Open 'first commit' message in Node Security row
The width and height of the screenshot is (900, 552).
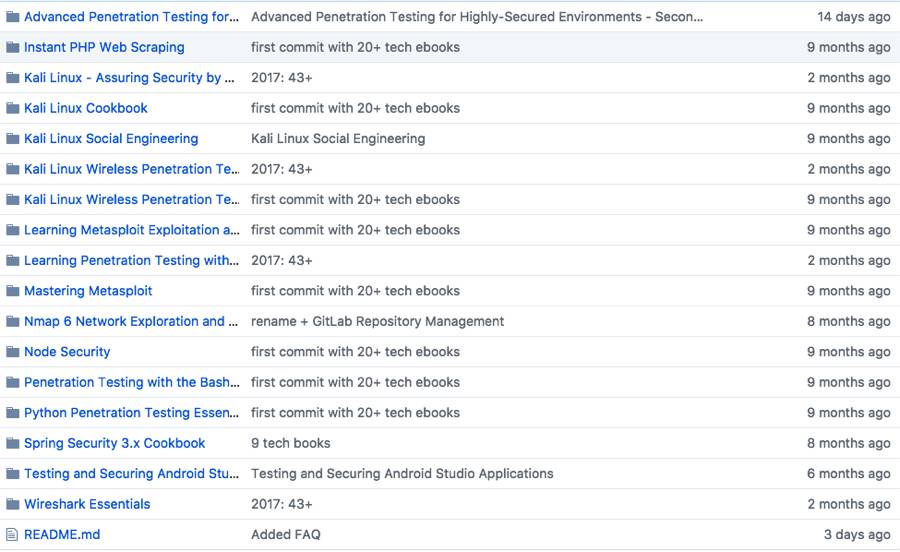tap(355, 351)
